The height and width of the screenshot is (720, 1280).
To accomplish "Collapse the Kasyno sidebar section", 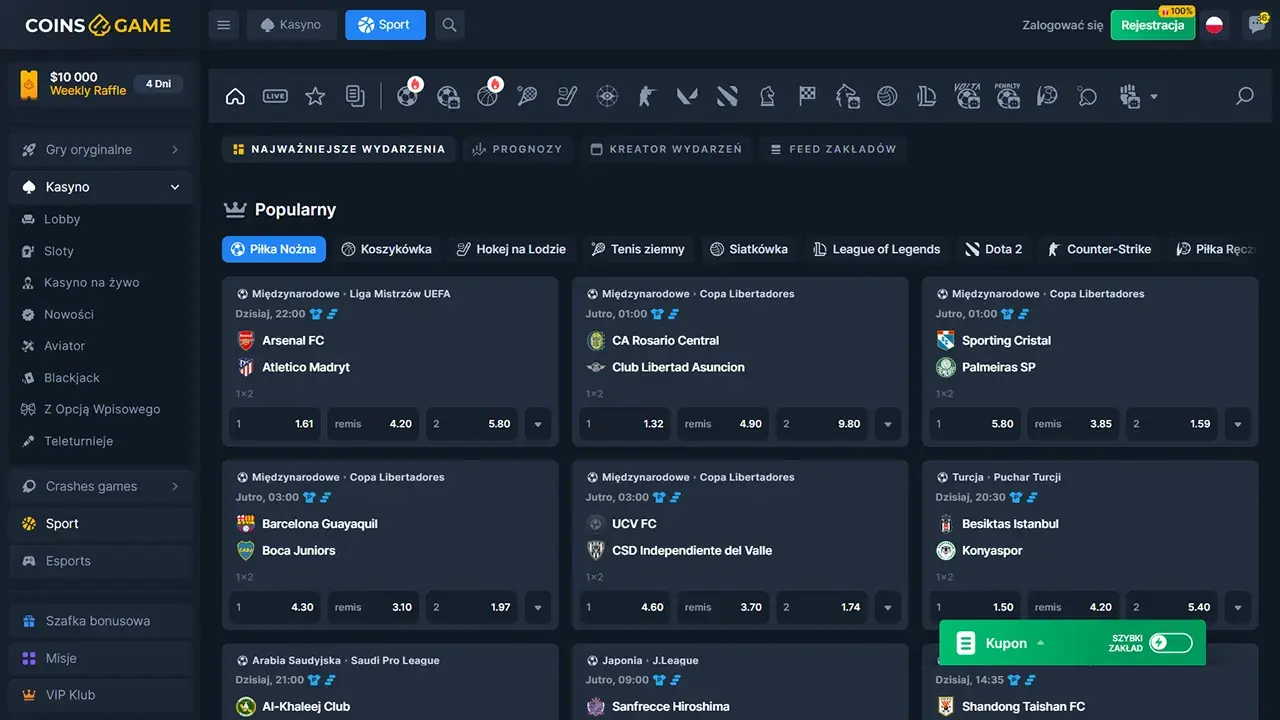I will coord(100,187).
